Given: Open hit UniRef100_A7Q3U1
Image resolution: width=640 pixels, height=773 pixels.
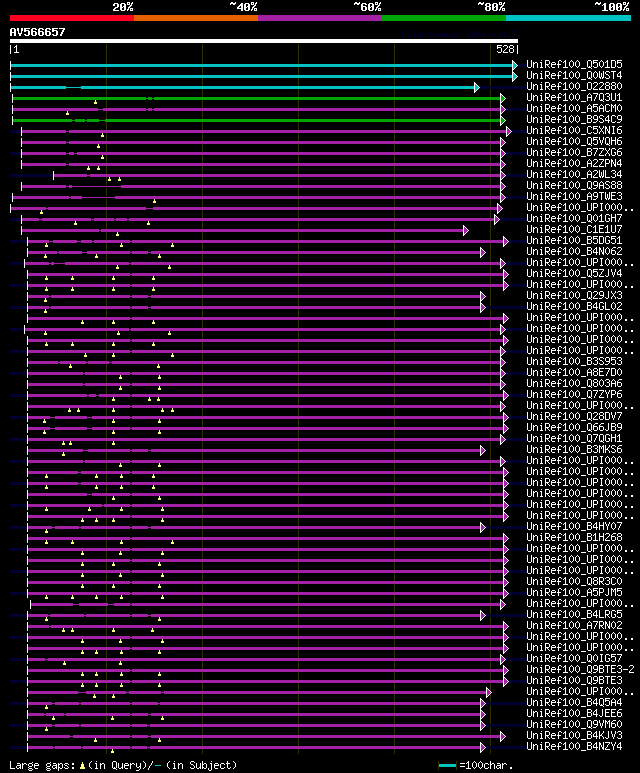Looking at the screenshot, I should [x=574, y=97].
